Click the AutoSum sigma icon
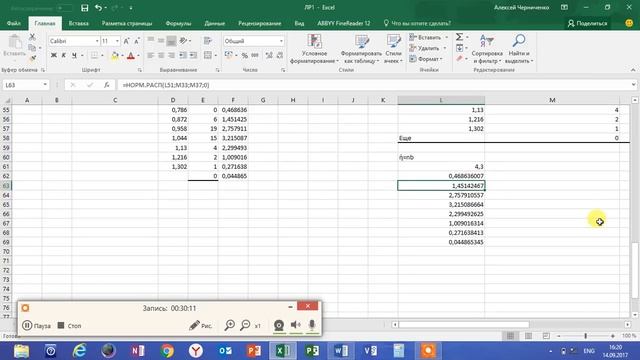640x360 pixels. [459, 37]
